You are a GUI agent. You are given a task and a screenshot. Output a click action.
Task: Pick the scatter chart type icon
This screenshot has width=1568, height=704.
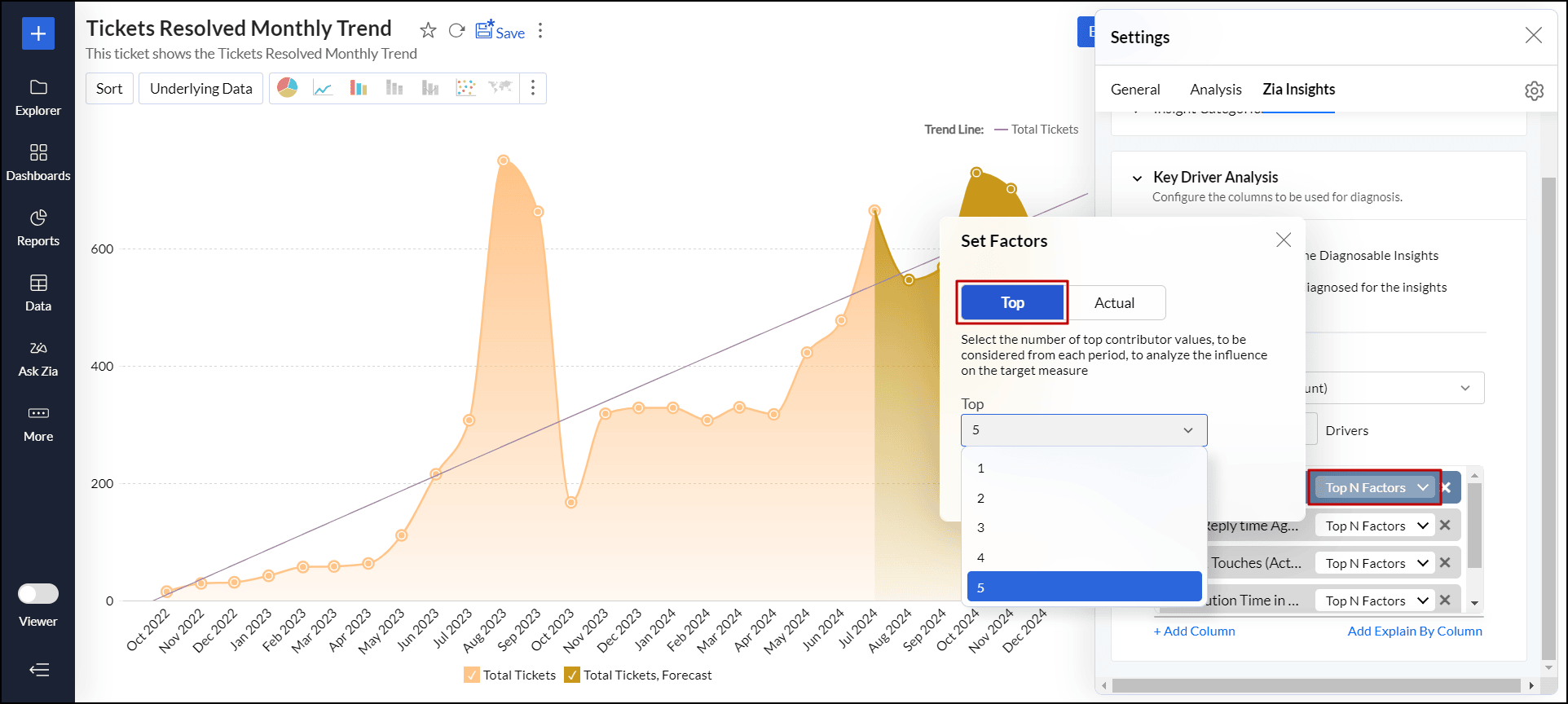(x=465, y=88)
